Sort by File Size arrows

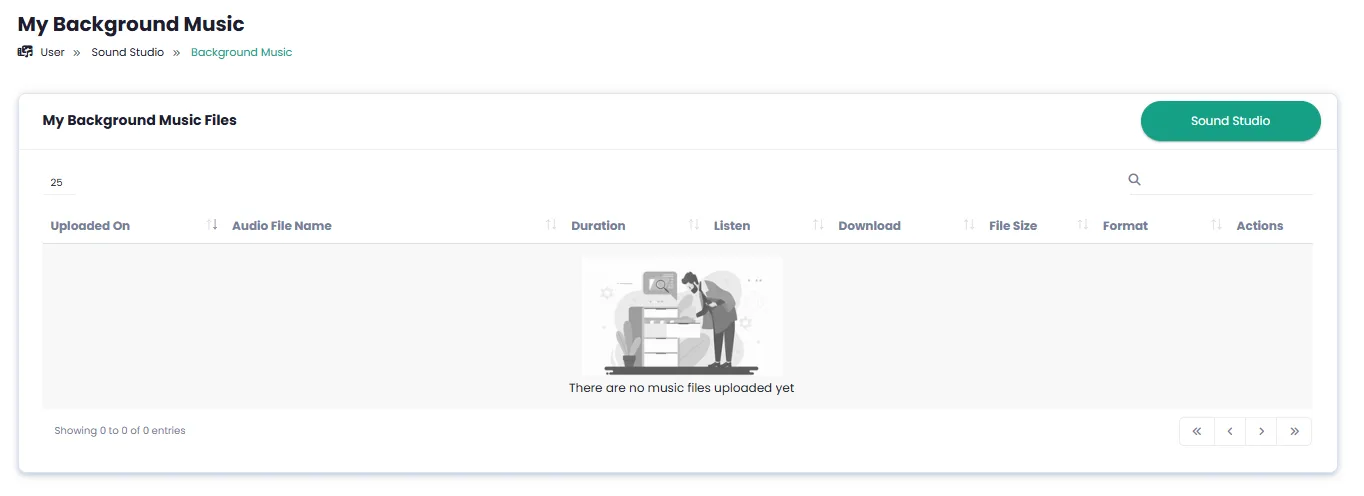point(1083,225)
